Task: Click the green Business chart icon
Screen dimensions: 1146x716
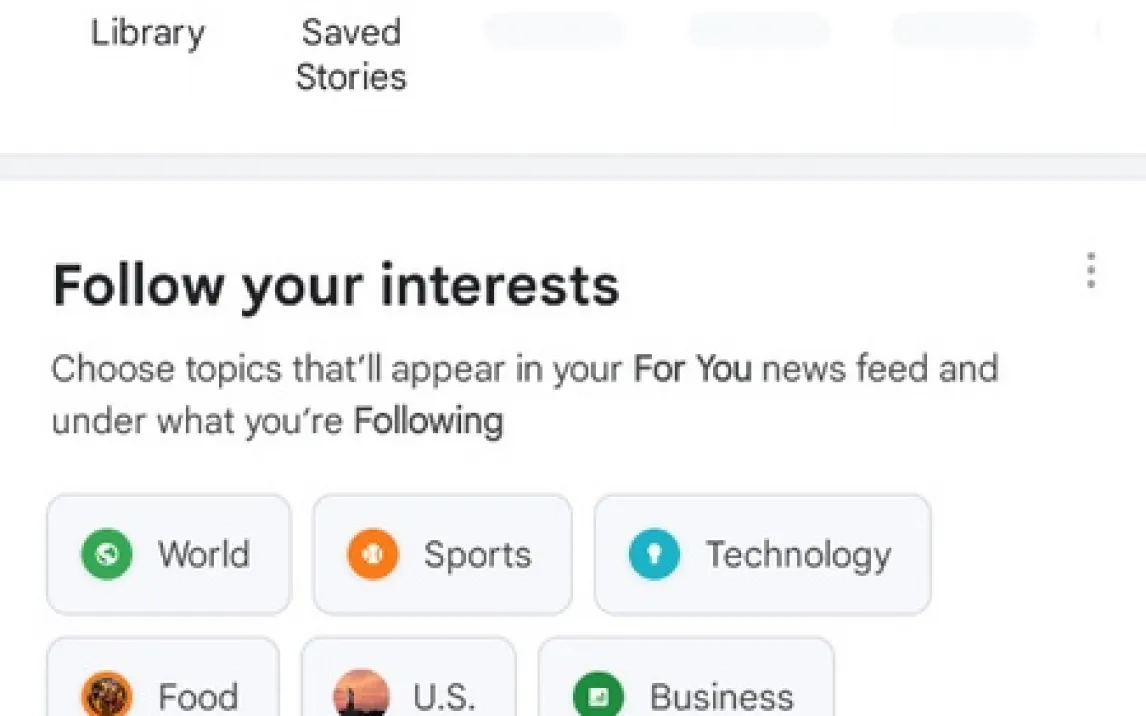Action: click(598, 694)
